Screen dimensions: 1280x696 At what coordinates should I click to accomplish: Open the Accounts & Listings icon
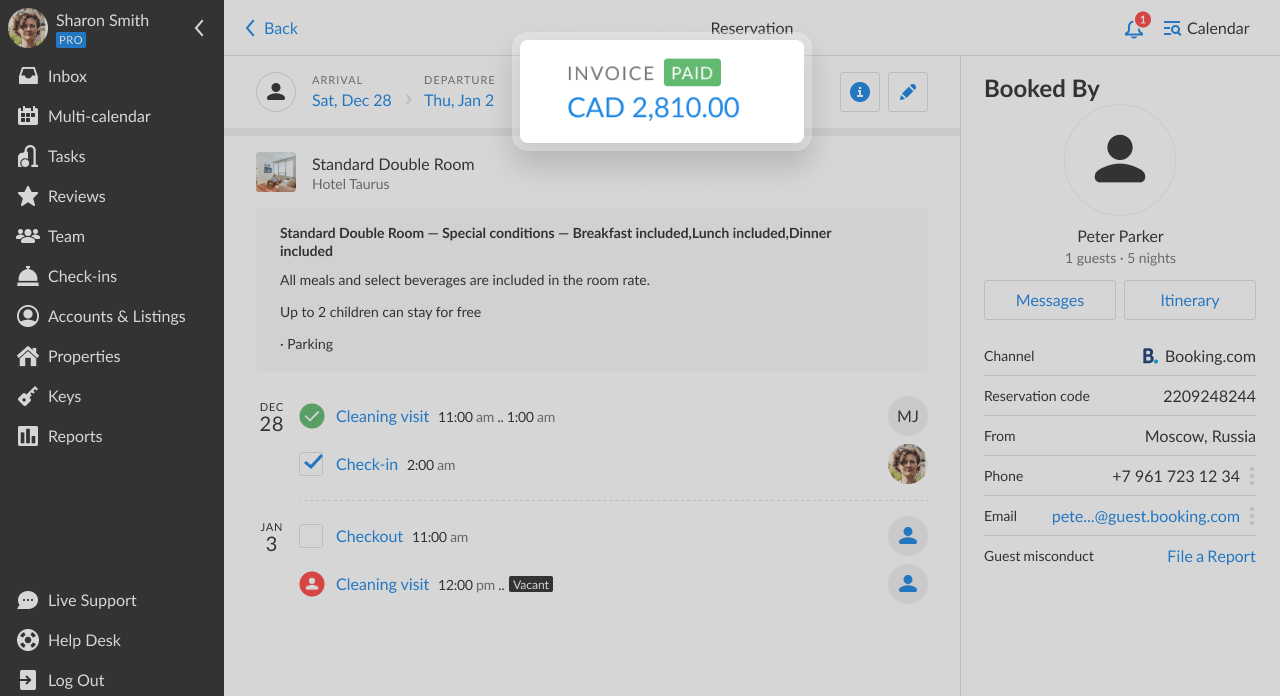[28, 316]
